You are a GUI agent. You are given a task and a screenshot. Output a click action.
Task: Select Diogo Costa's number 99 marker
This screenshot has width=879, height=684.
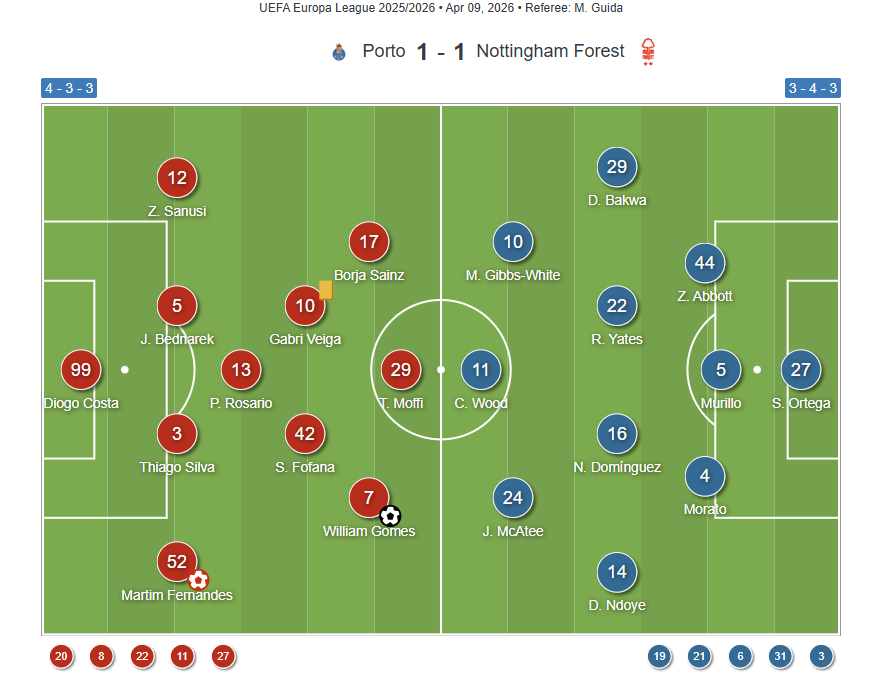[x=81, y=370]
